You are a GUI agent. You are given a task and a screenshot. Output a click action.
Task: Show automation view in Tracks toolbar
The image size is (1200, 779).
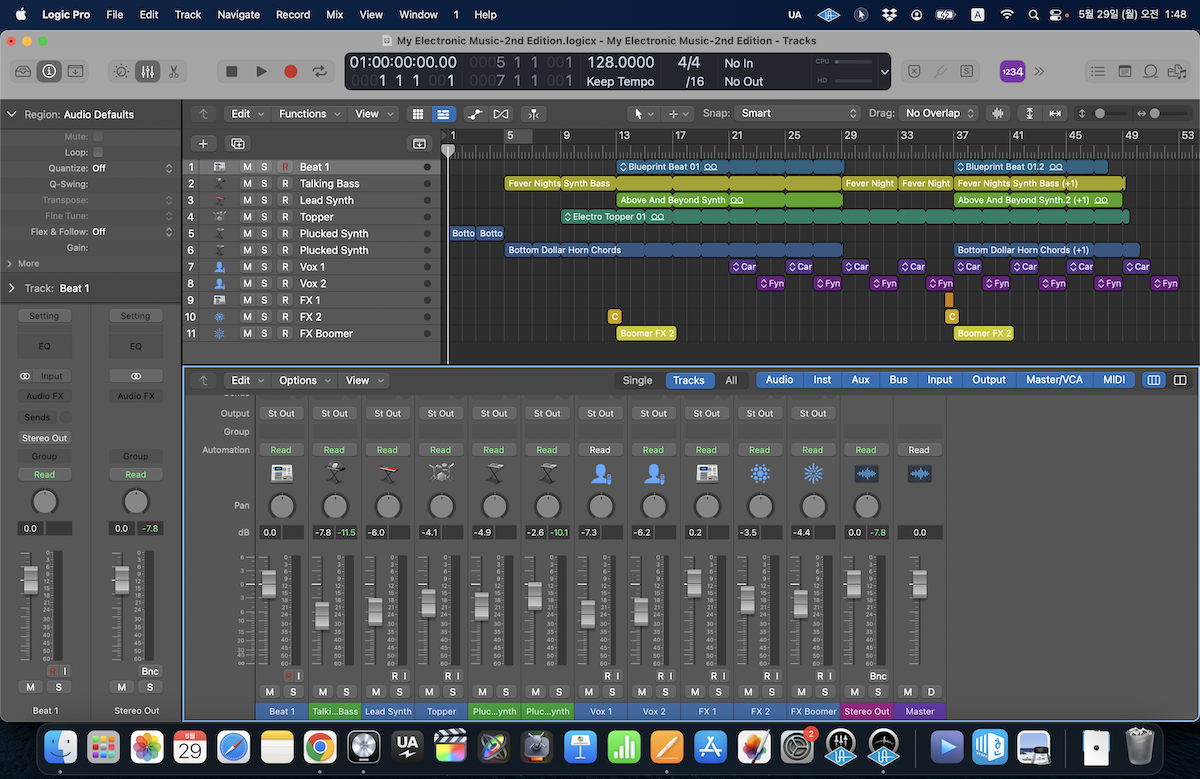click(474, 114)
